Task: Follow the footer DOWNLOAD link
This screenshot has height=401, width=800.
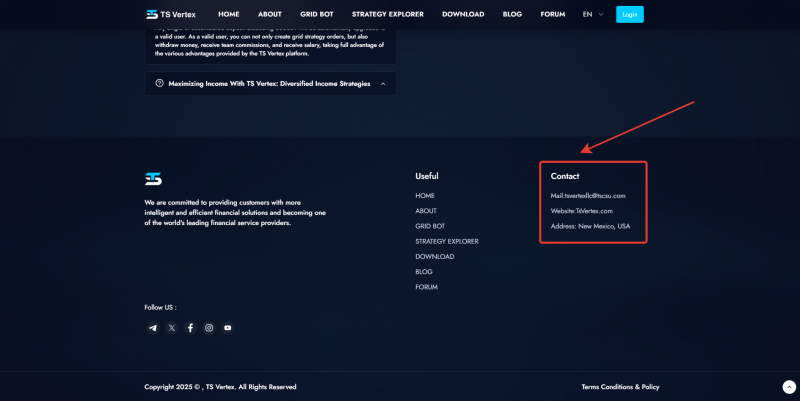Action: [435, 257]
